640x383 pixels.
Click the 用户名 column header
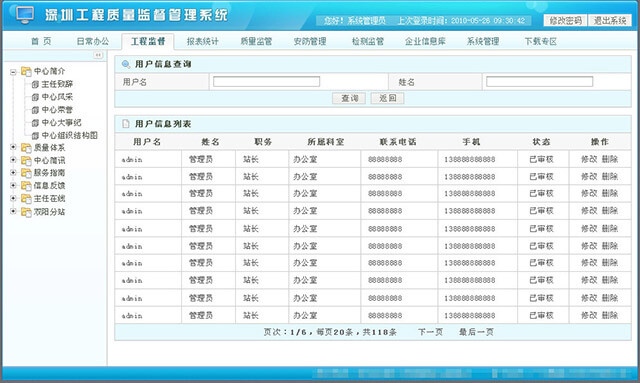(x=147, y=142)
